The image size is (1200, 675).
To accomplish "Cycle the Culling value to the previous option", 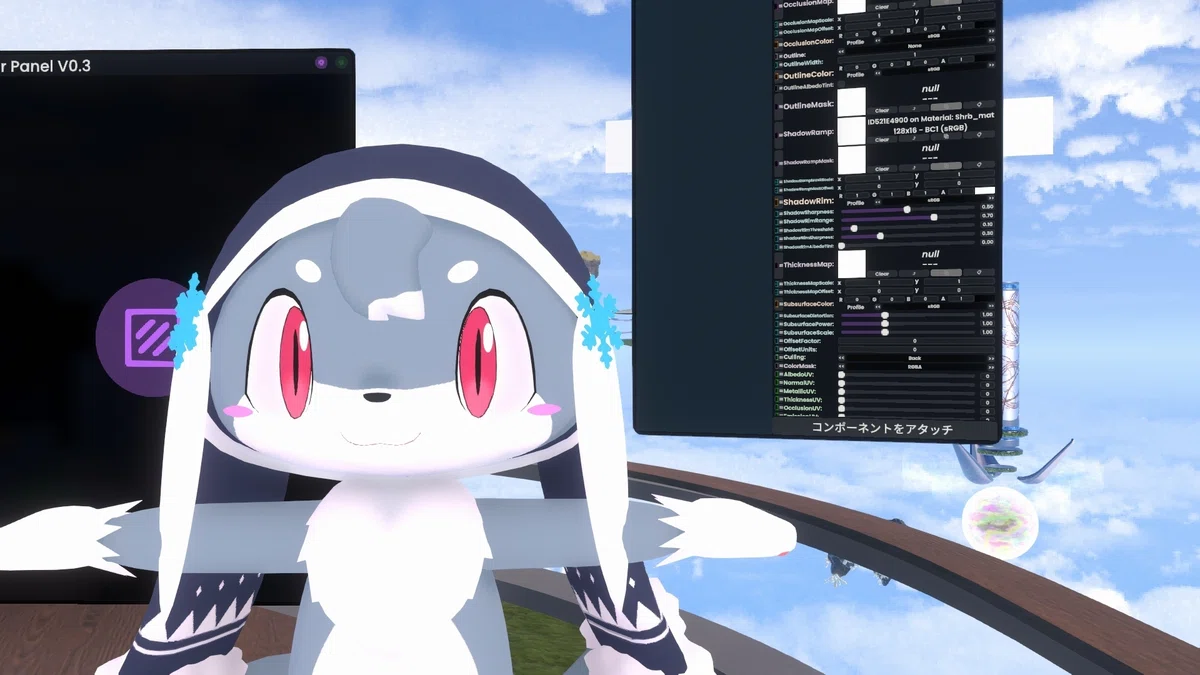I will (841, 358).
